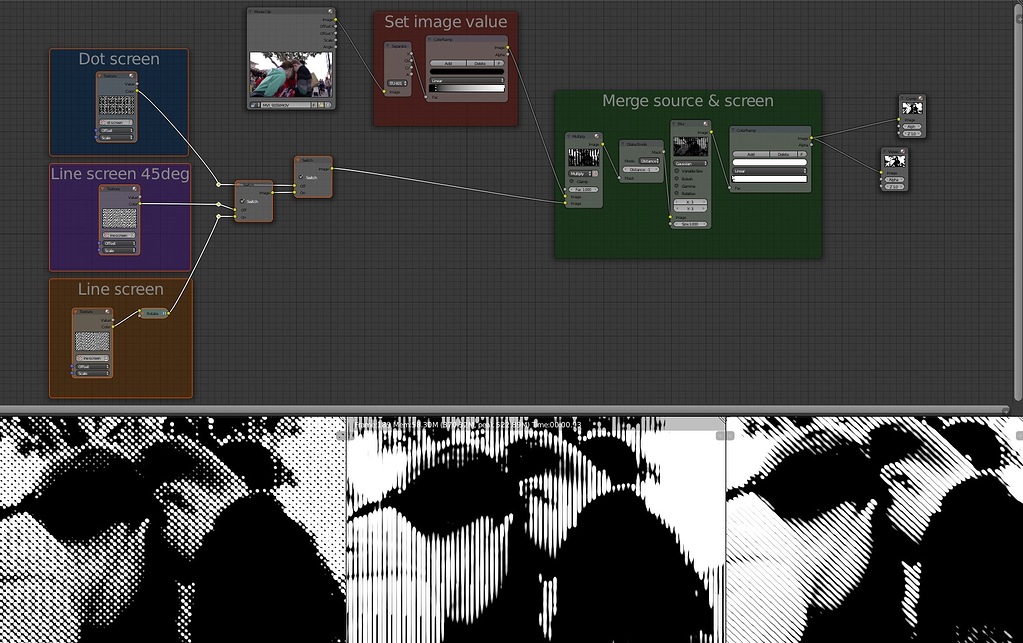The image size is (1023, 643).
Task: Click the open-file icon in MovieClip node
Action: (x=321, y=104)
